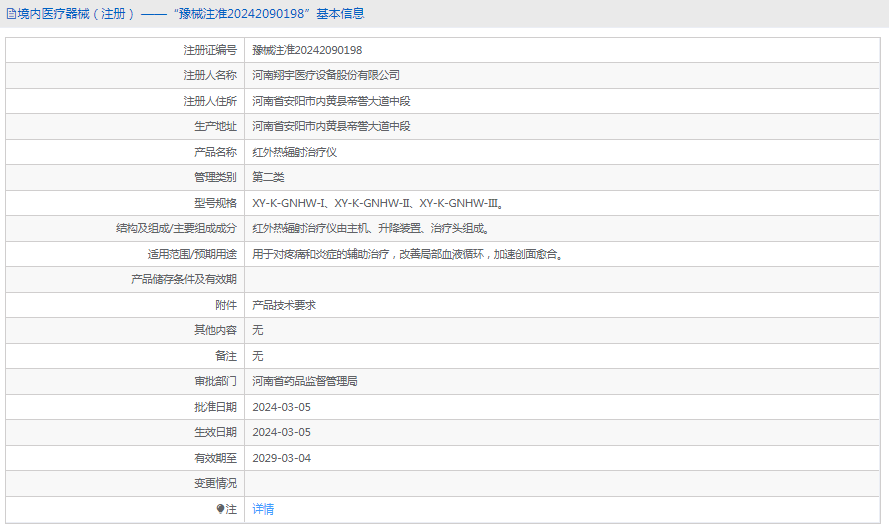
Task: Click management class value 第二类
Action: click(268, 177)
